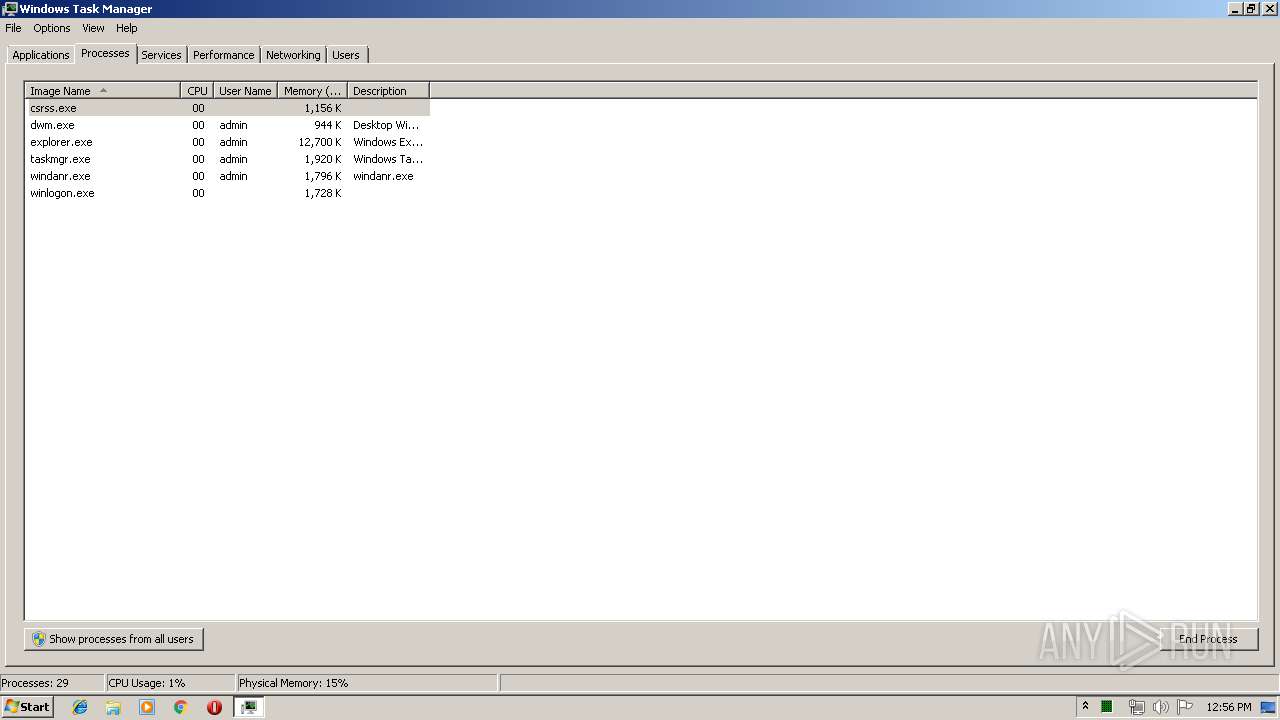This screenshot has height=720, width=1280.
Task: Open network status tray icon
Action: pos(1136,707)
